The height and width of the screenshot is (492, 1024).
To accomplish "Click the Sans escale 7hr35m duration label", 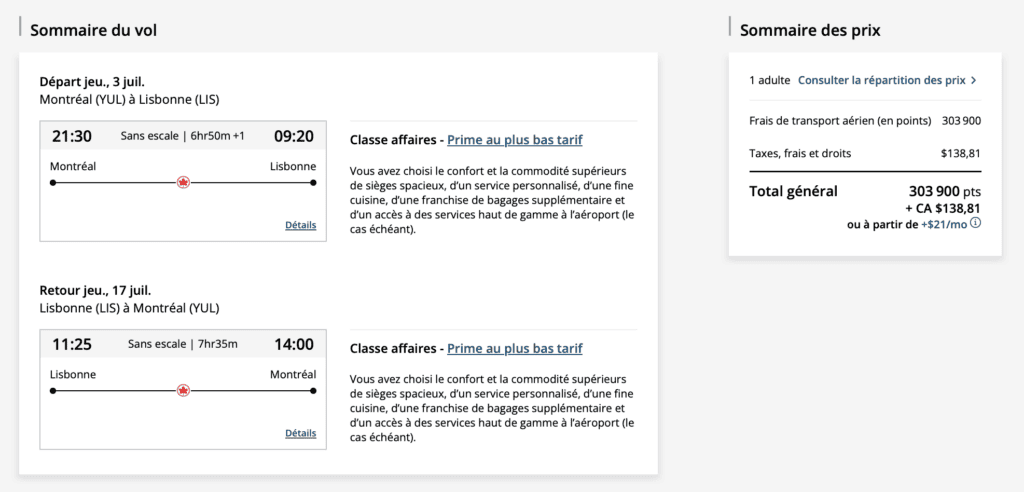I will [x=183, y=344].
